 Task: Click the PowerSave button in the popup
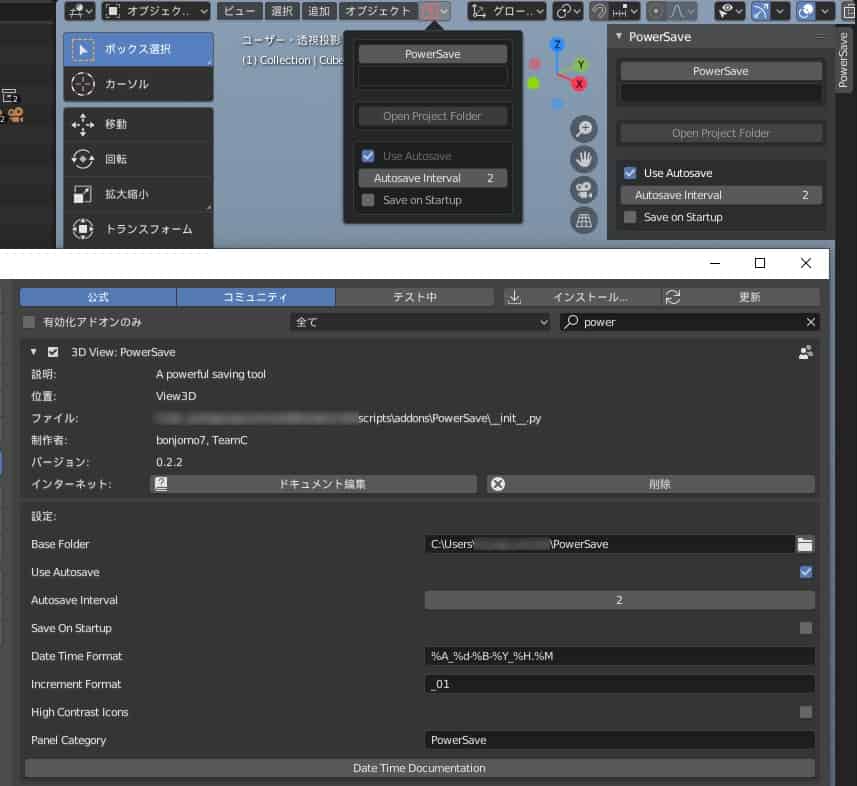pyautogui.click(x=433, y=54)
